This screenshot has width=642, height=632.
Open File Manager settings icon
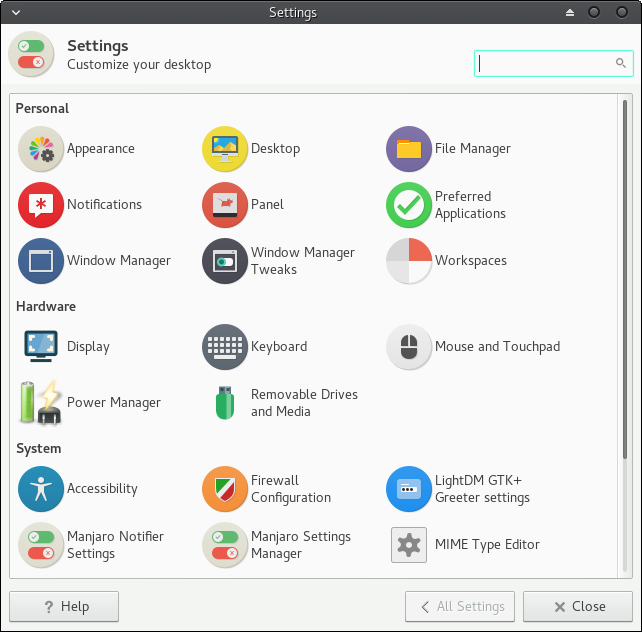click(x=409, y=149)
